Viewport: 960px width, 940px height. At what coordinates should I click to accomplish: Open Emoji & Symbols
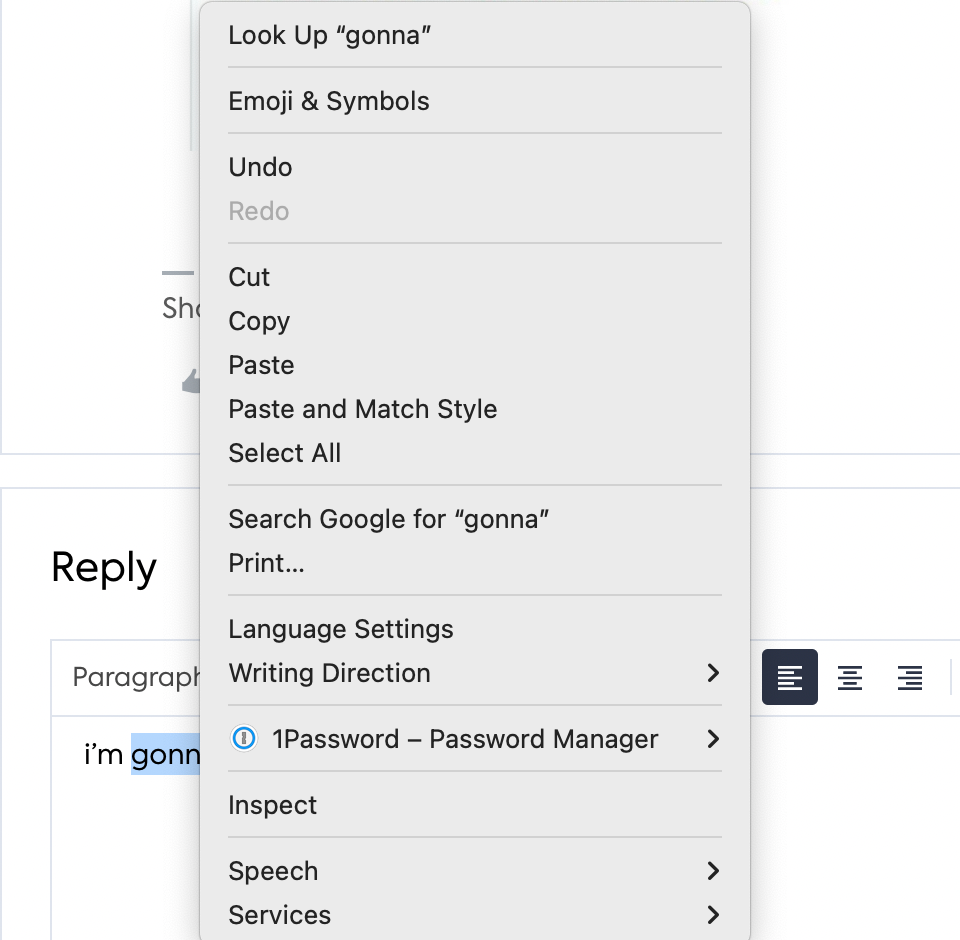click(474, 101)
